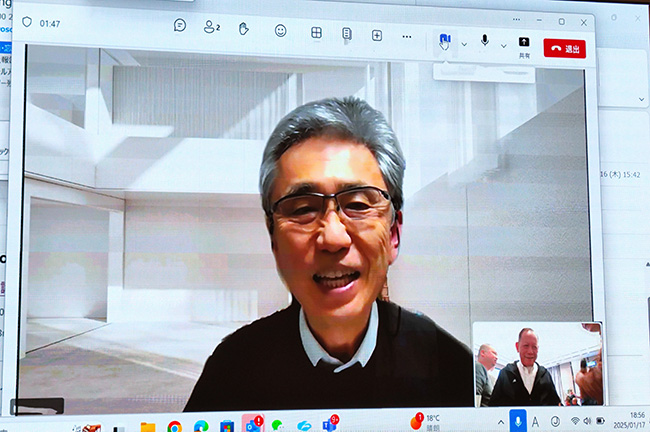Screen dimensions: 650x432
Task: Mute or unmute the microphone
Action: pos(485,40)
